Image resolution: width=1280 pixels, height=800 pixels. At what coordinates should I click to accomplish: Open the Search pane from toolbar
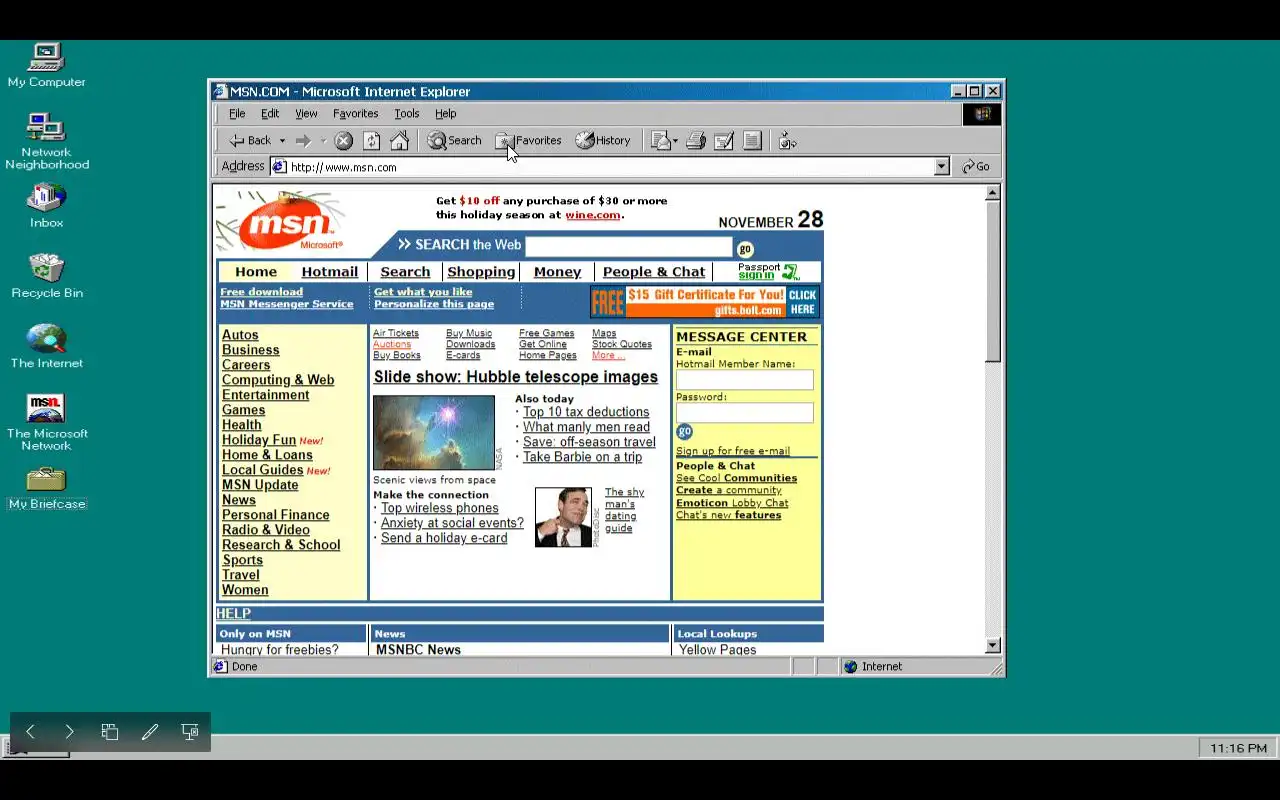click(x=455, y=141)
